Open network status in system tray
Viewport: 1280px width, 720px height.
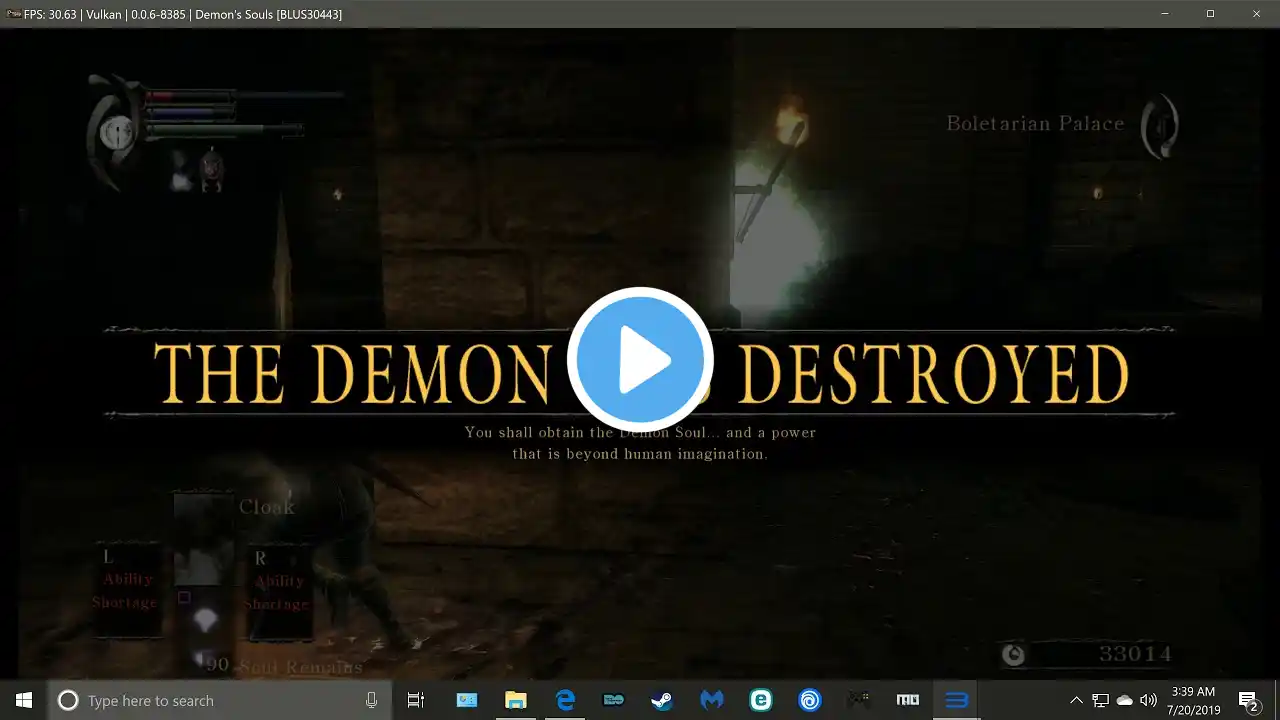(1100, 700)
